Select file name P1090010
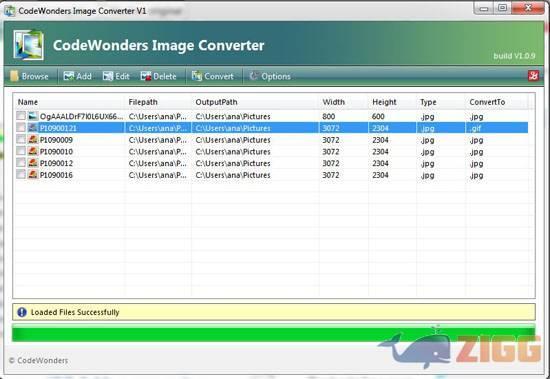The width and height of the screenshot is (550, 379). (56, 152)
